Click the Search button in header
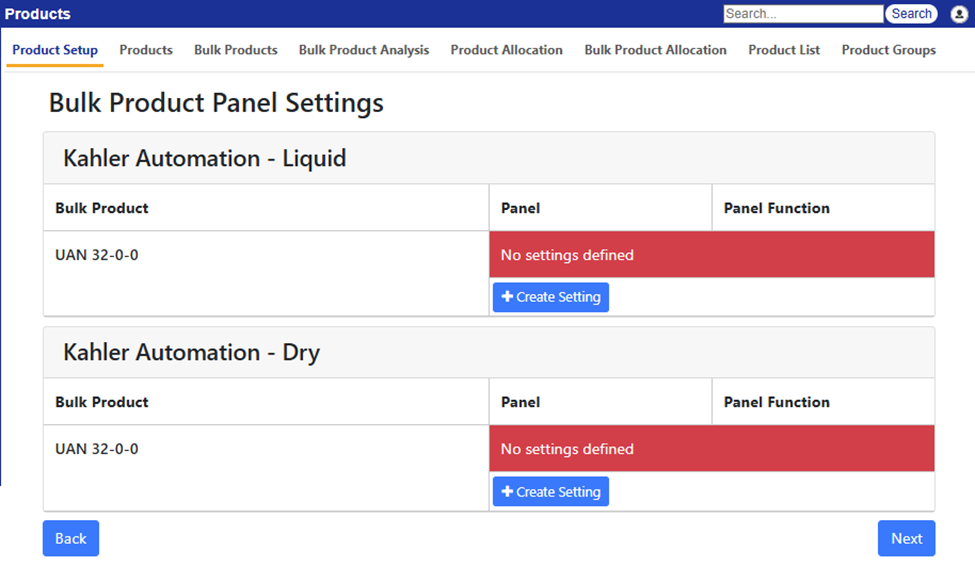975x566 pixels. pos(911,14)
